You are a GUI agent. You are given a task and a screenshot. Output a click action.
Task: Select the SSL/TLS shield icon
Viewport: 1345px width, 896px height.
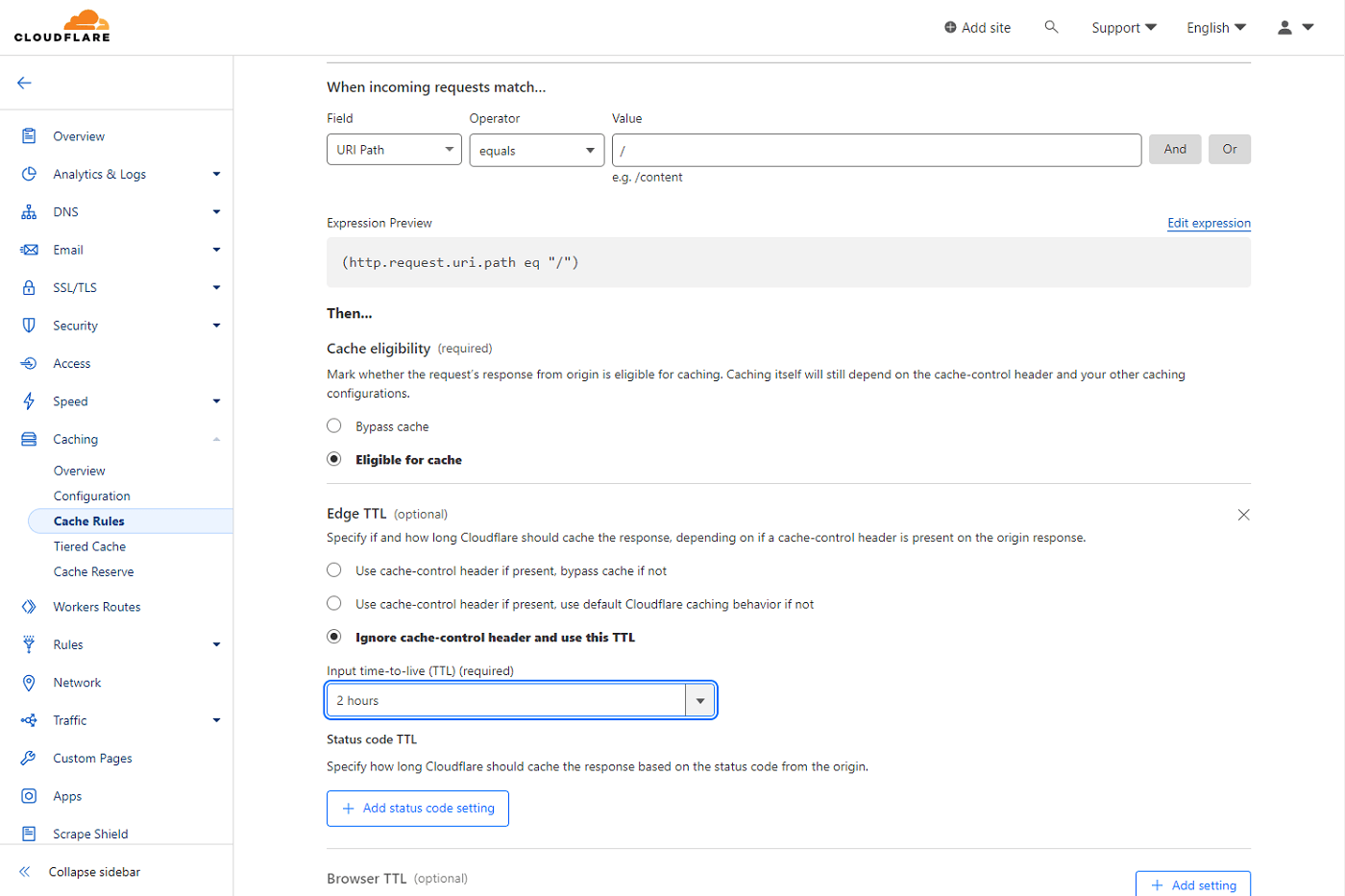27,287
